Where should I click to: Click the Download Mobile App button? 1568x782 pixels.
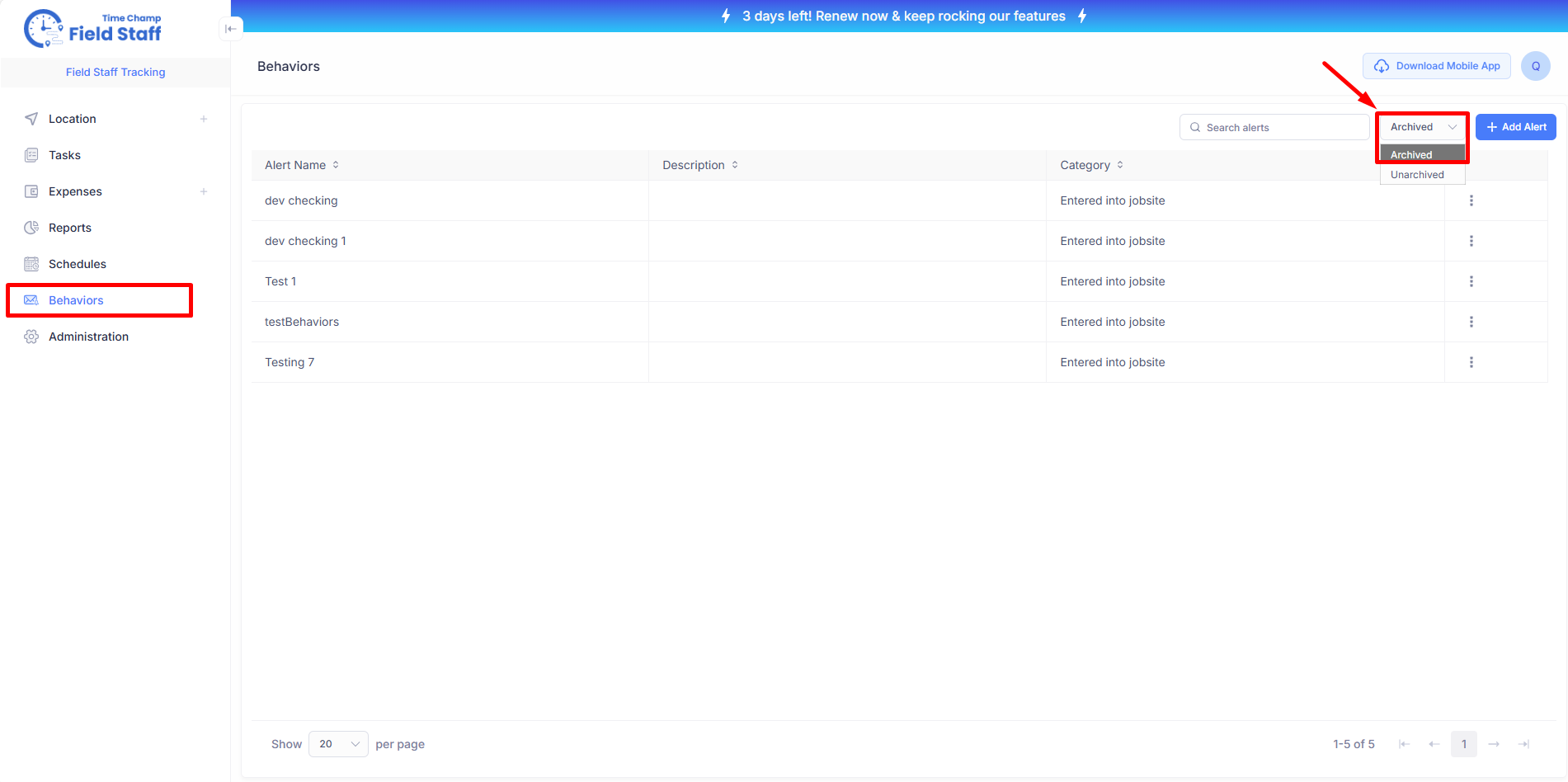[1437, 66]
